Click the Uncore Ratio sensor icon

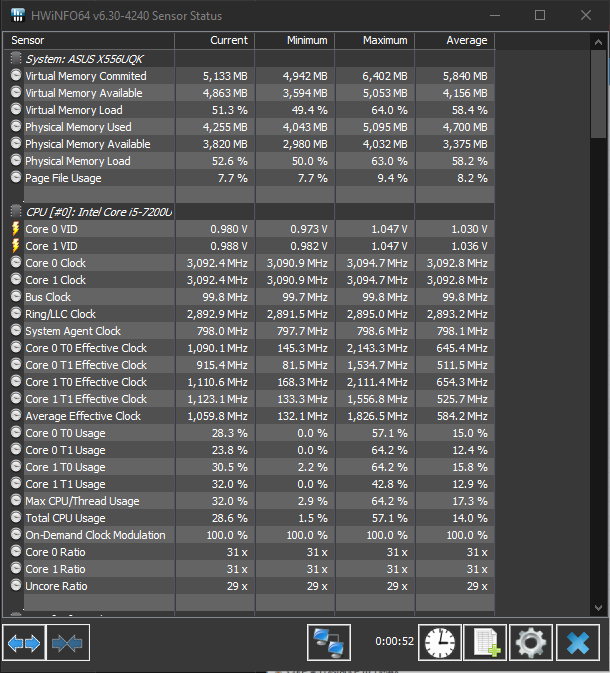[16, 585]
